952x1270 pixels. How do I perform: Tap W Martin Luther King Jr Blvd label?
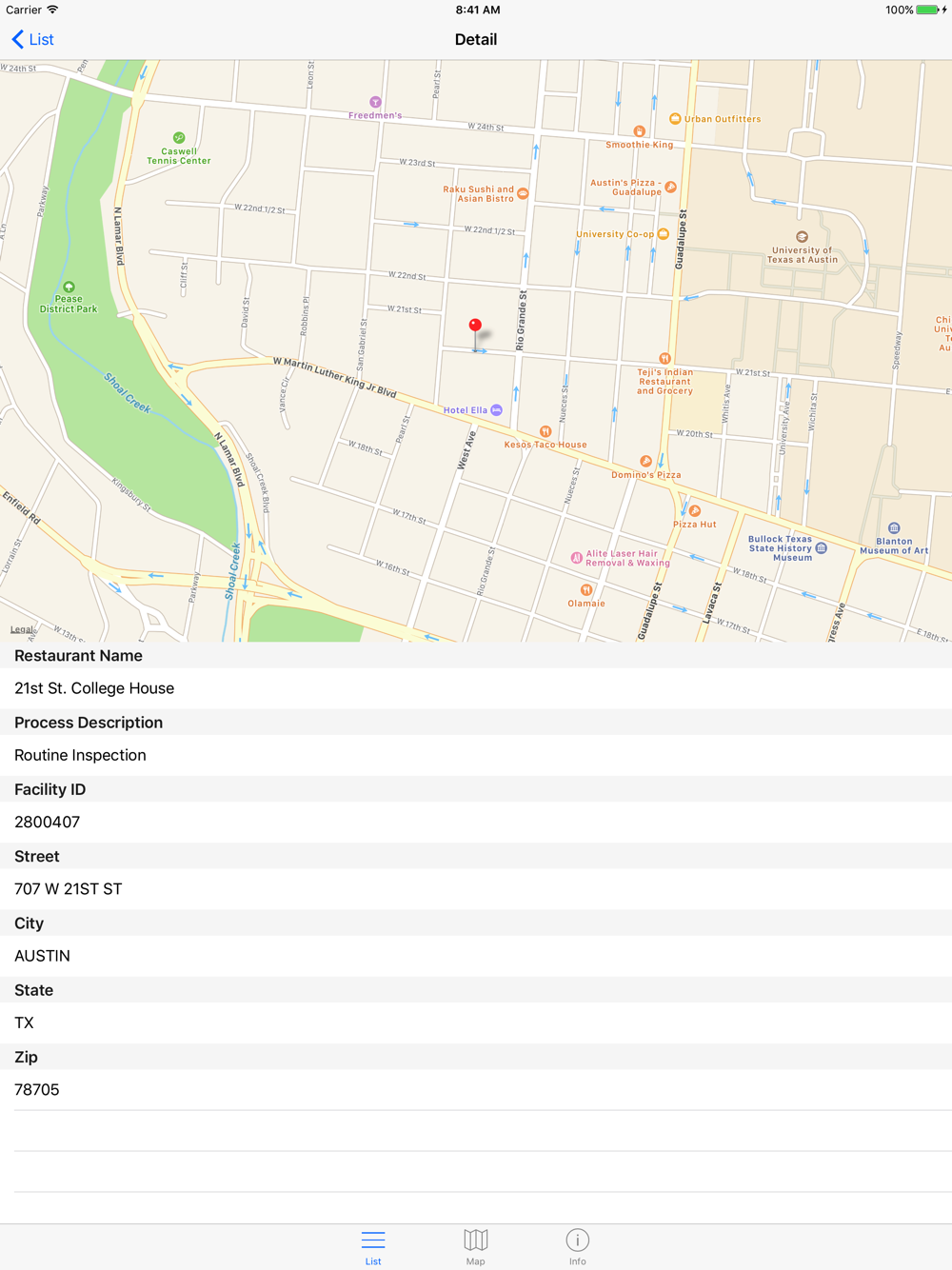[334, 377]
